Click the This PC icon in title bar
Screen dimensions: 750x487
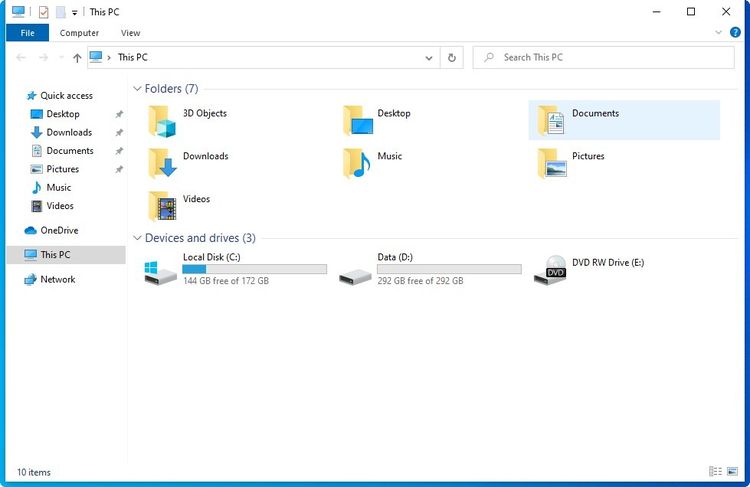[x=18, y=11]
